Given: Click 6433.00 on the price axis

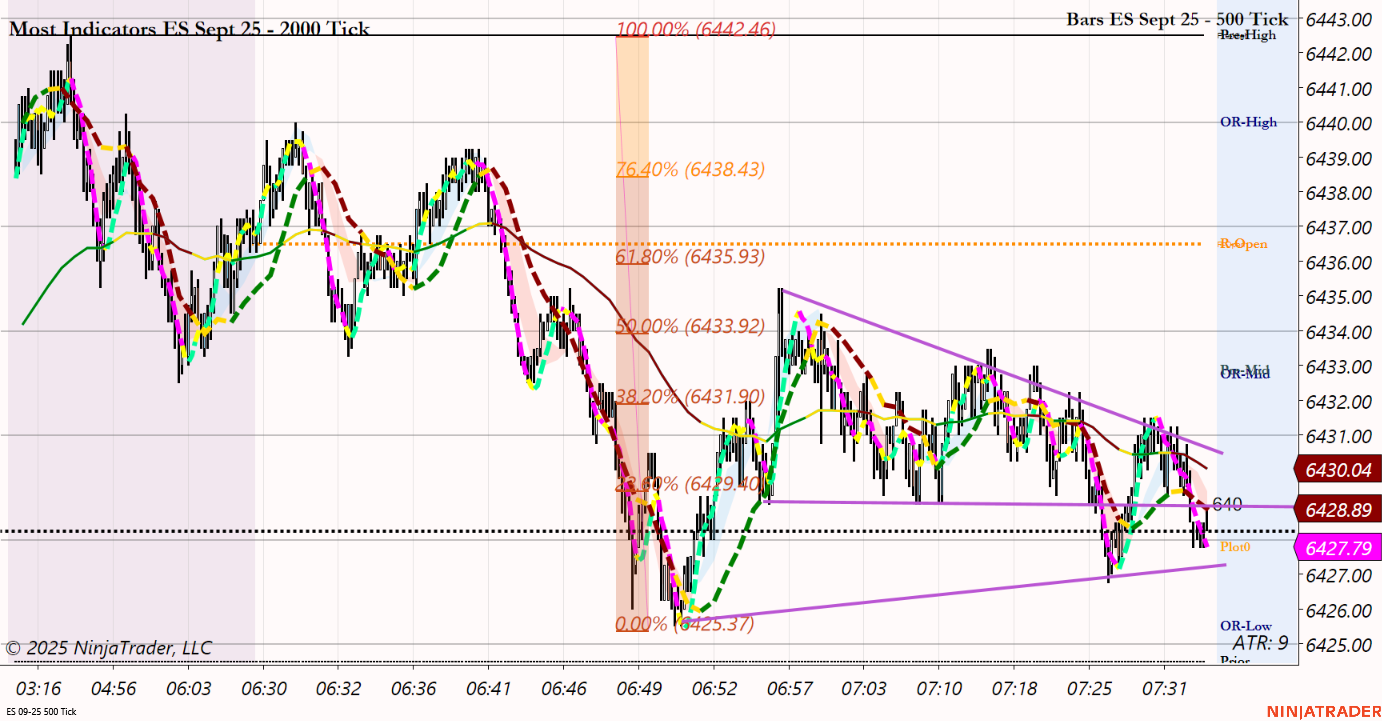Looking at the screenshot, I should point(1339,366).
